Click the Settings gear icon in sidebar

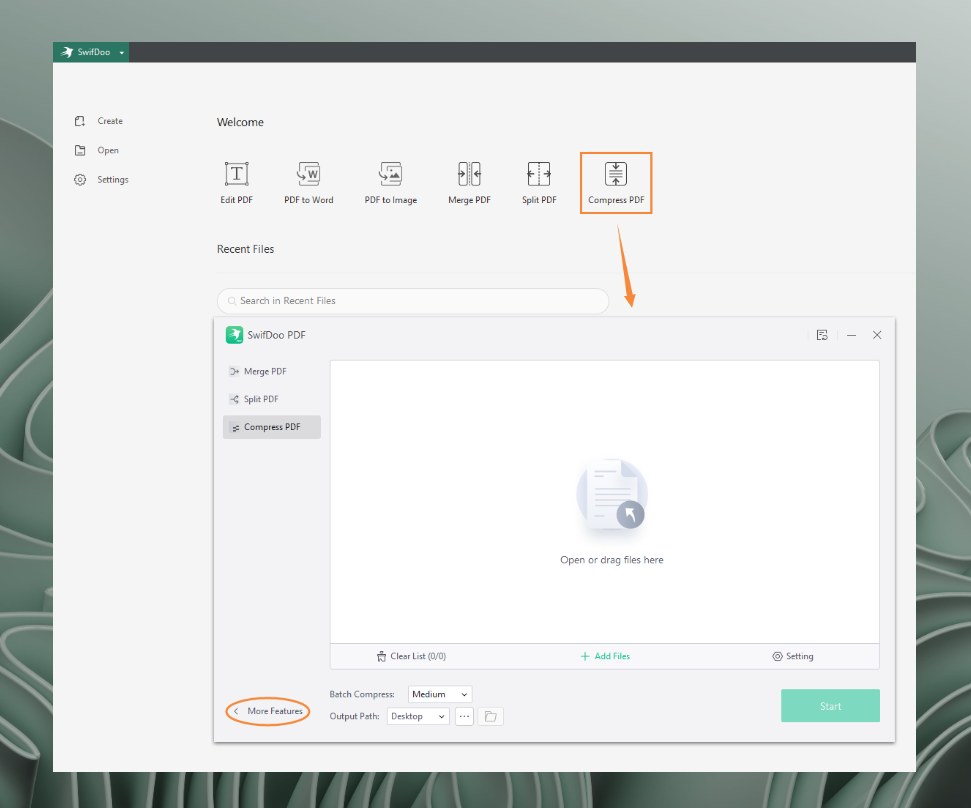80,180
